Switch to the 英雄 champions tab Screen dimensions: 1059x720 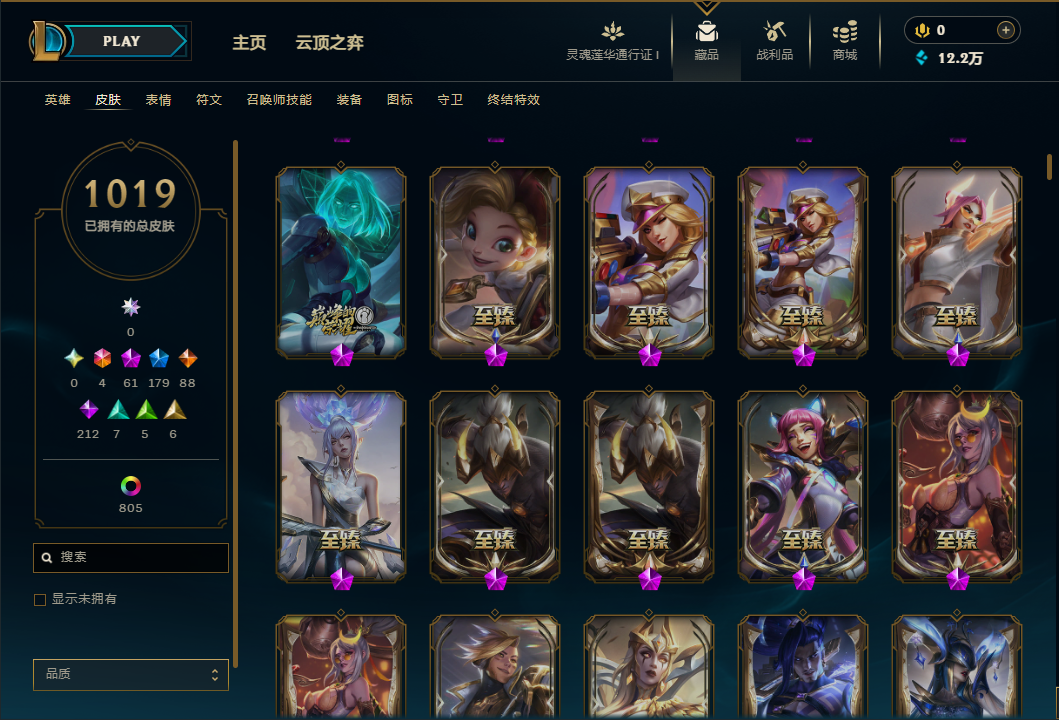click(x=57, y=100)
